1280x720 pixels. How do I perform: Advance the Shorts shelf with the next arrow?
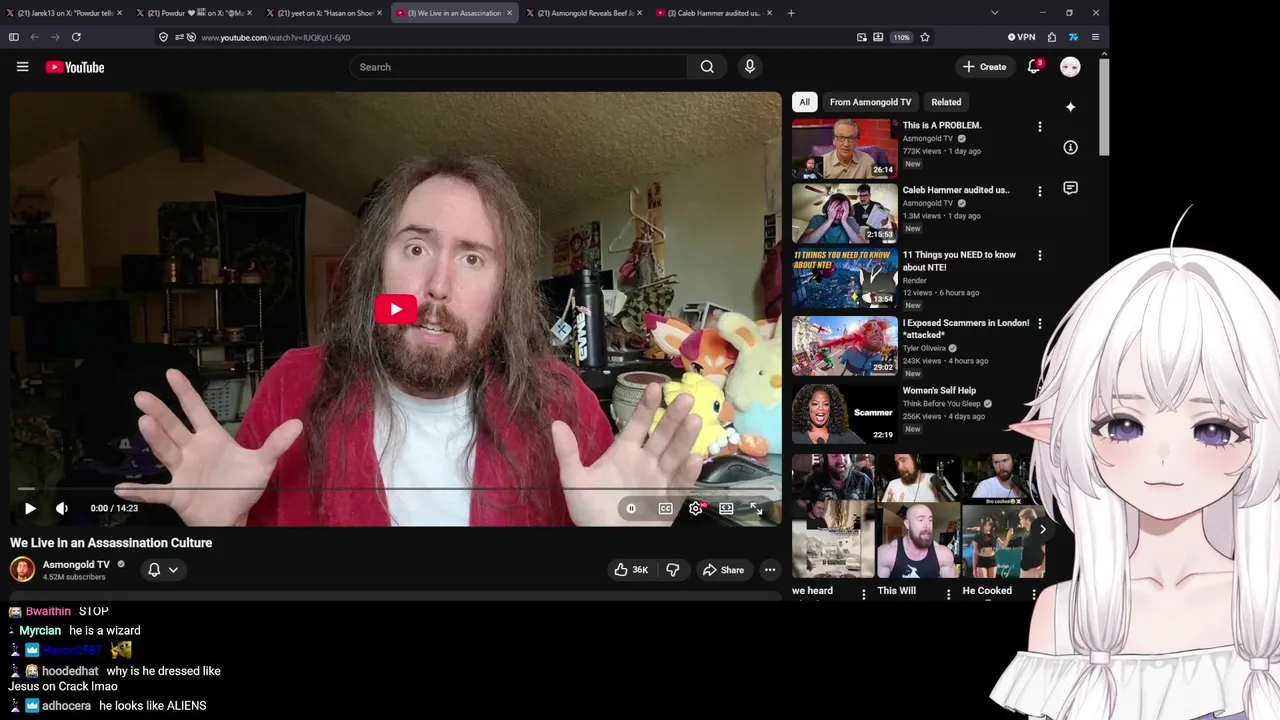[1042, 530]
